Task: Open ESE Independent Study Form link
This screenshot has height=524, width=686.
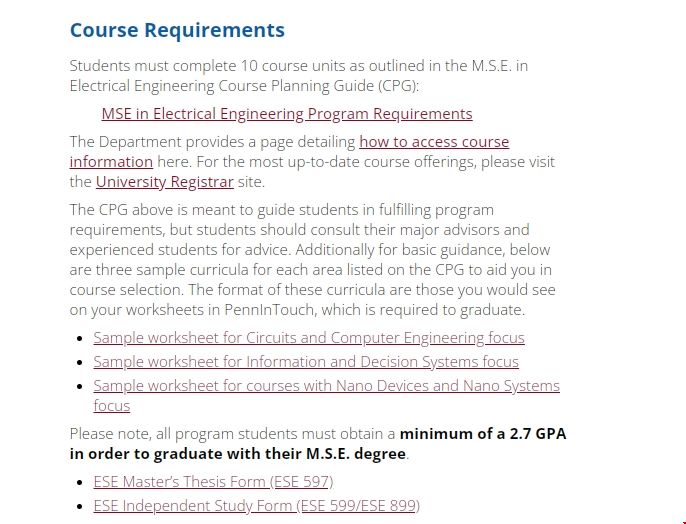Action: click(256, 506)
